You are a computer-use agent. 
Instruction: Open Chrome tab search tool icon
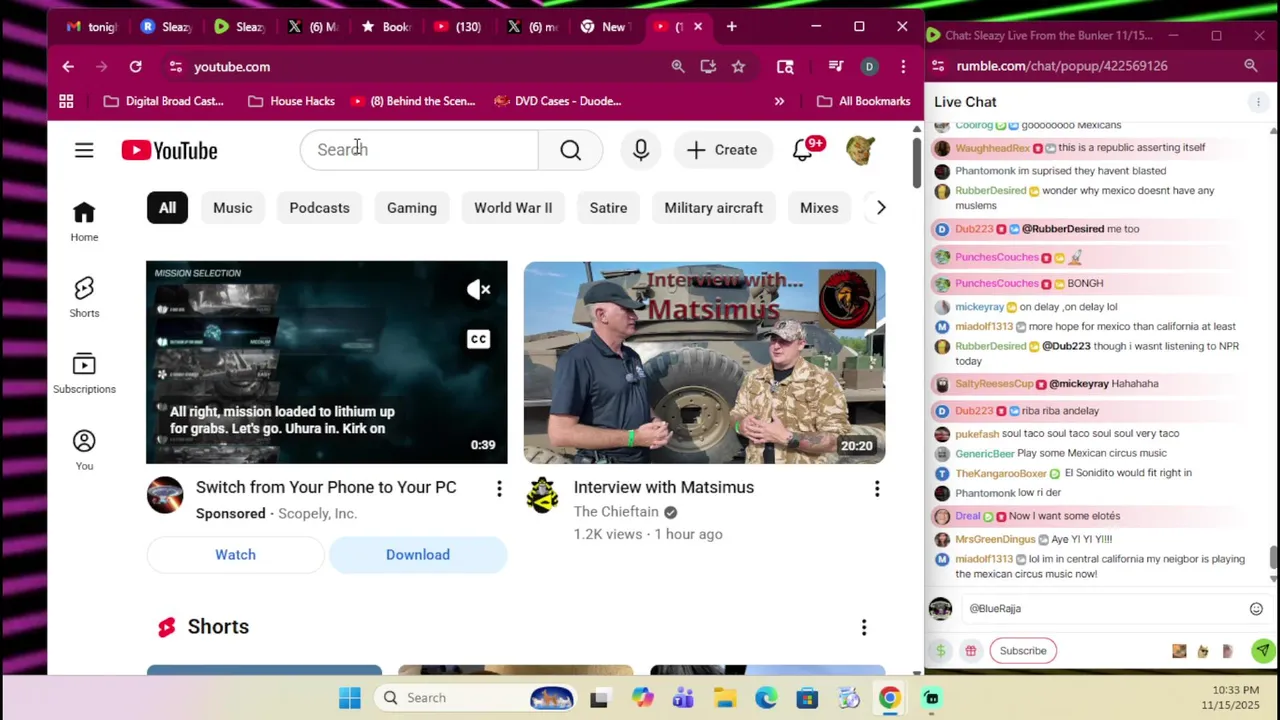[x=785, y=67]
